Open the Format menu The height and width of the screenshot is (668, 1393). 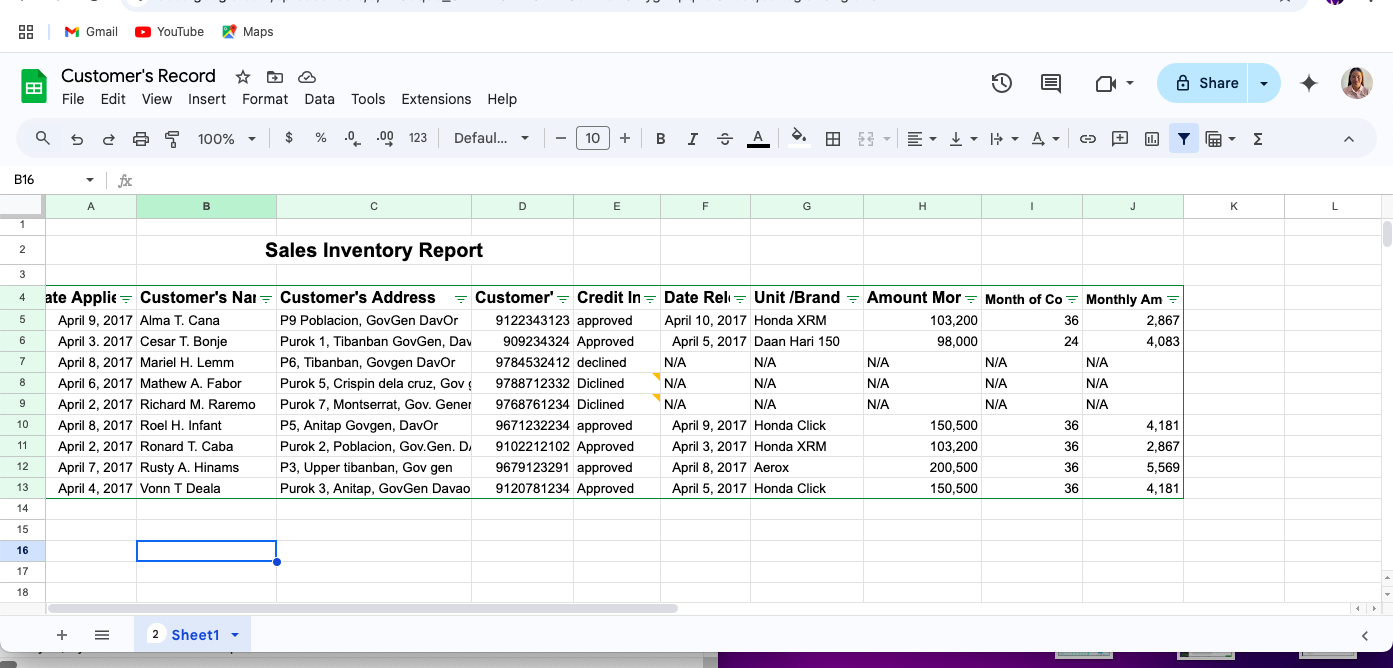[x=265, y=99]
